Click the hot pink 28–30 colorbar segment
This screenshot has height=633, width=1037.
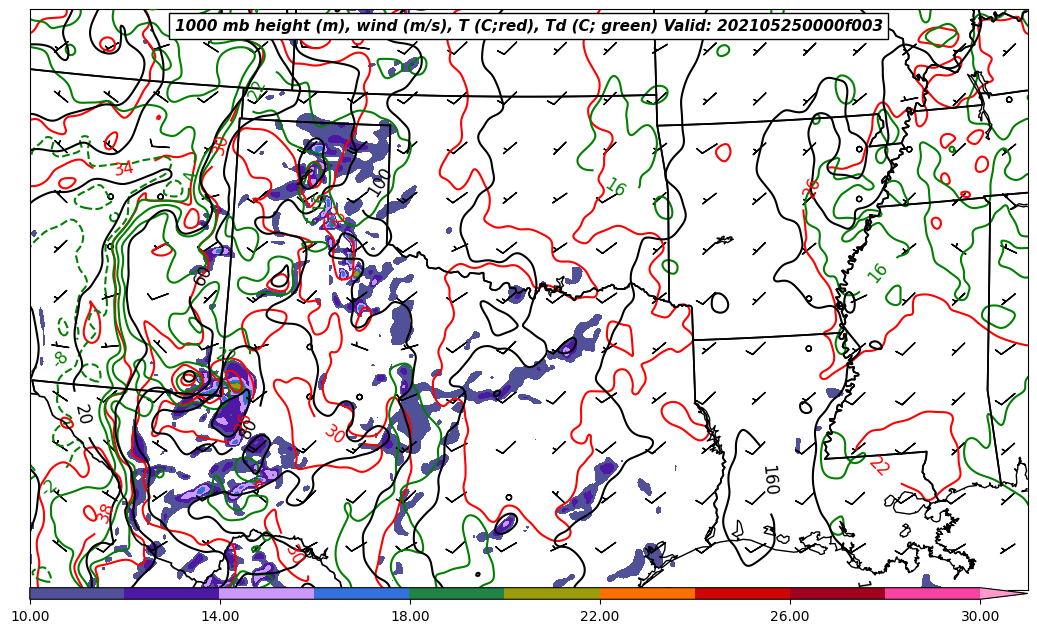pyautogui.click(x=932, y=593)
